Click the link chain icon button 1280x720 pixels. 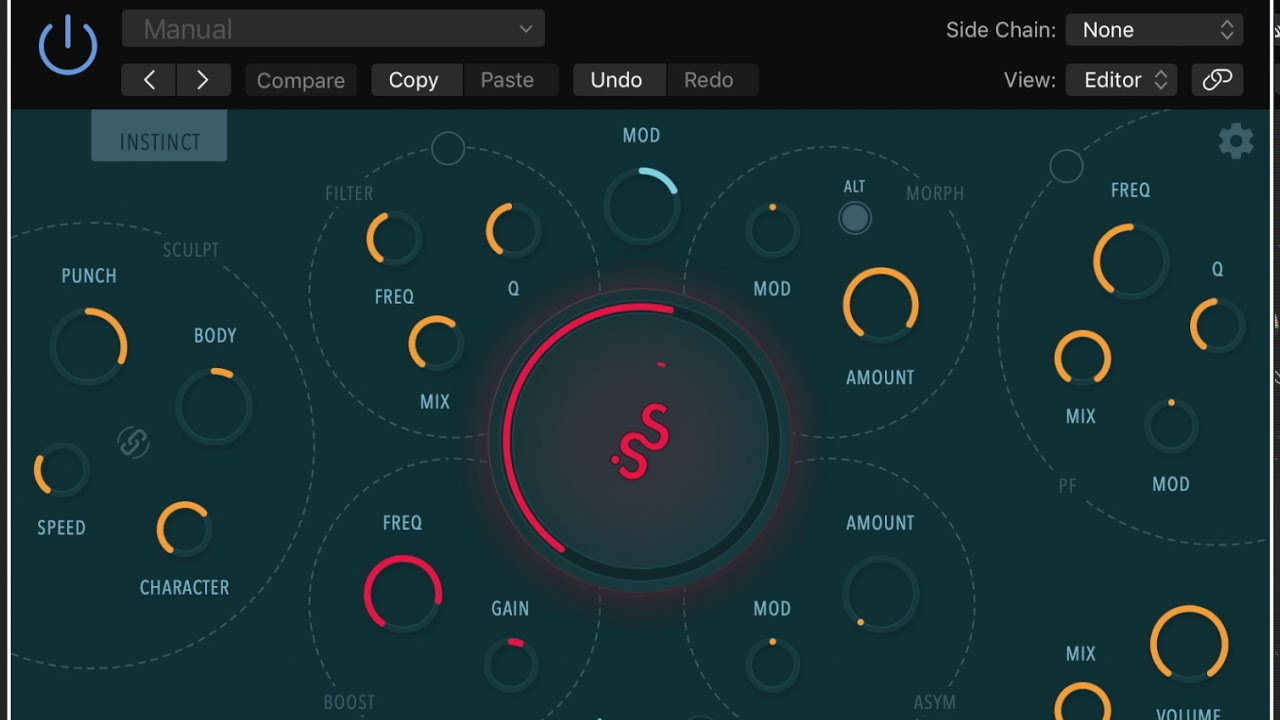[1217, 80]
